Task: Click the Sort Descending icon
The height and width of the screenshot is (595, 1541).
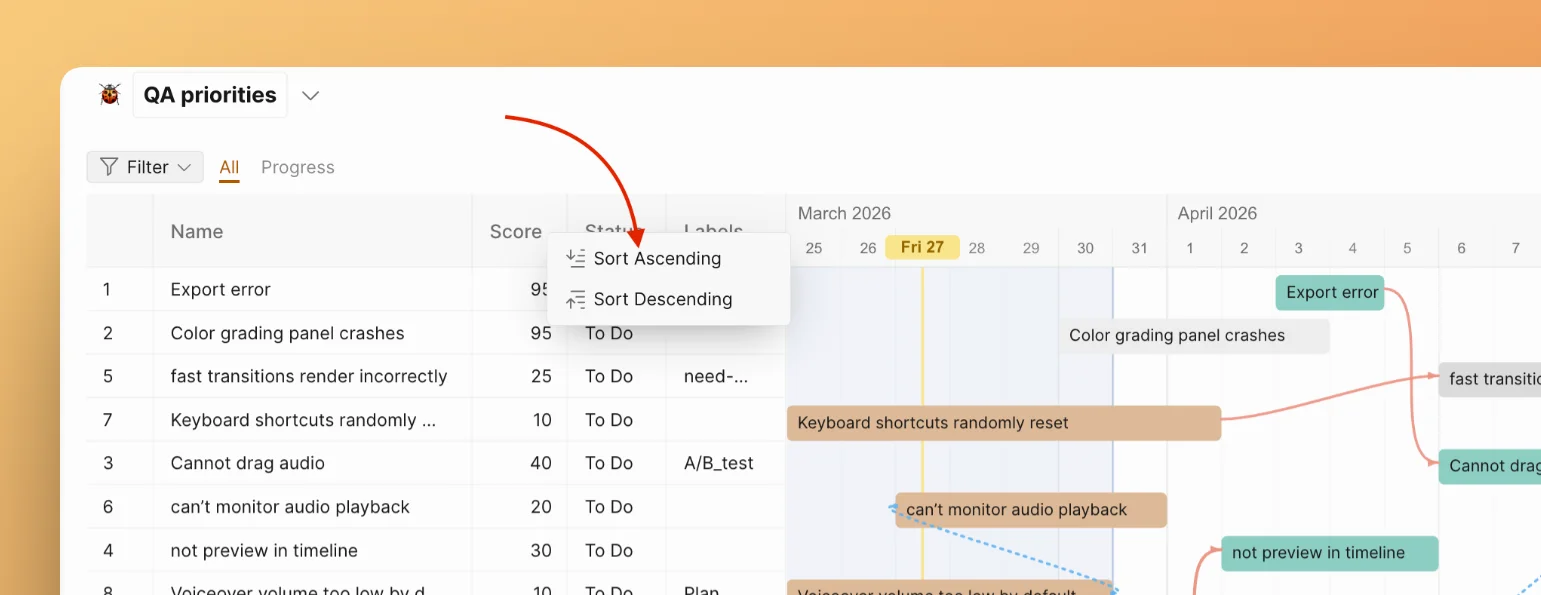Action: 575,299
